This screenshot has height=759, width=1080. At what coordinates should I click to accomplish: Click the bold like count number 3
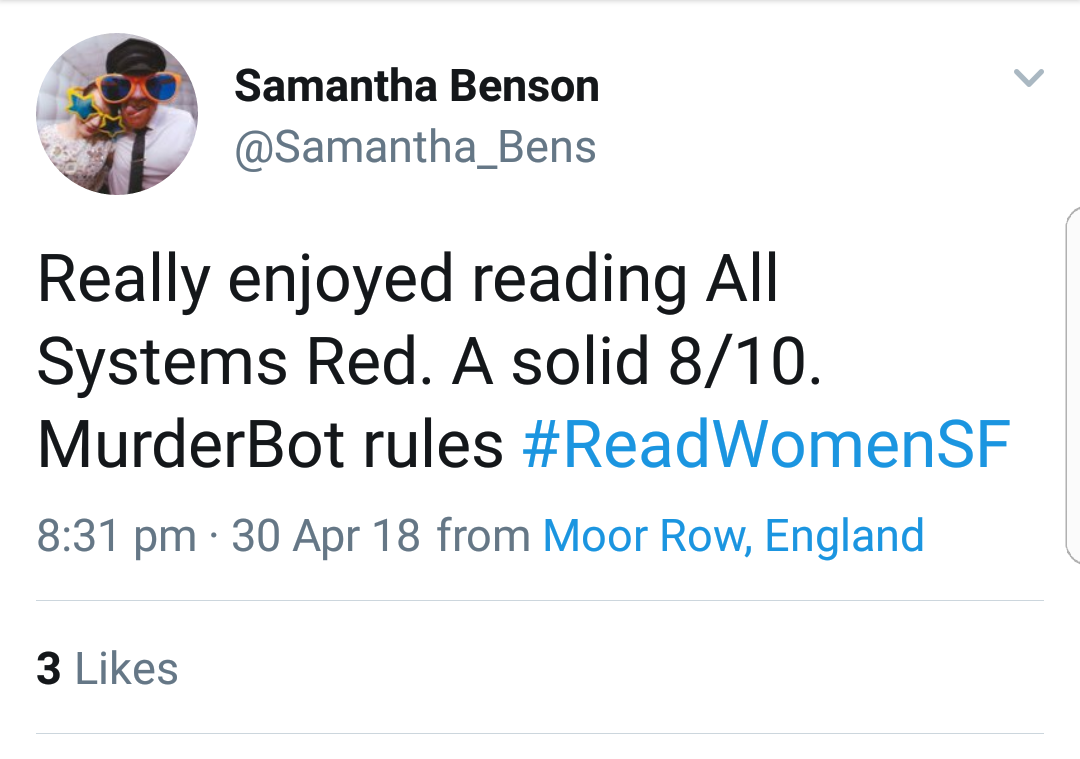[x=49, y=669]
